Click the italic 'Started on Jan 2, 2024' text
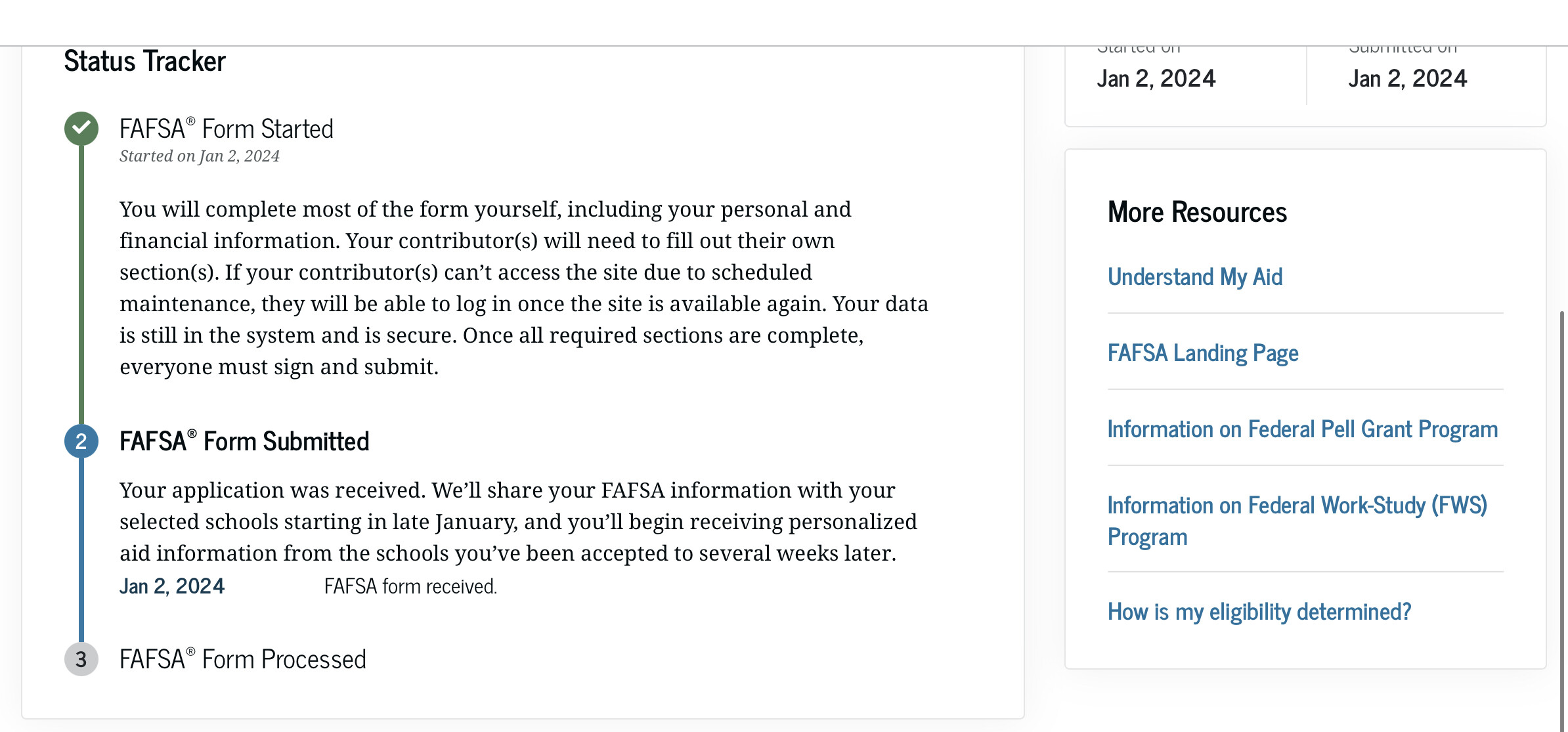 click(x=200, y=156)
